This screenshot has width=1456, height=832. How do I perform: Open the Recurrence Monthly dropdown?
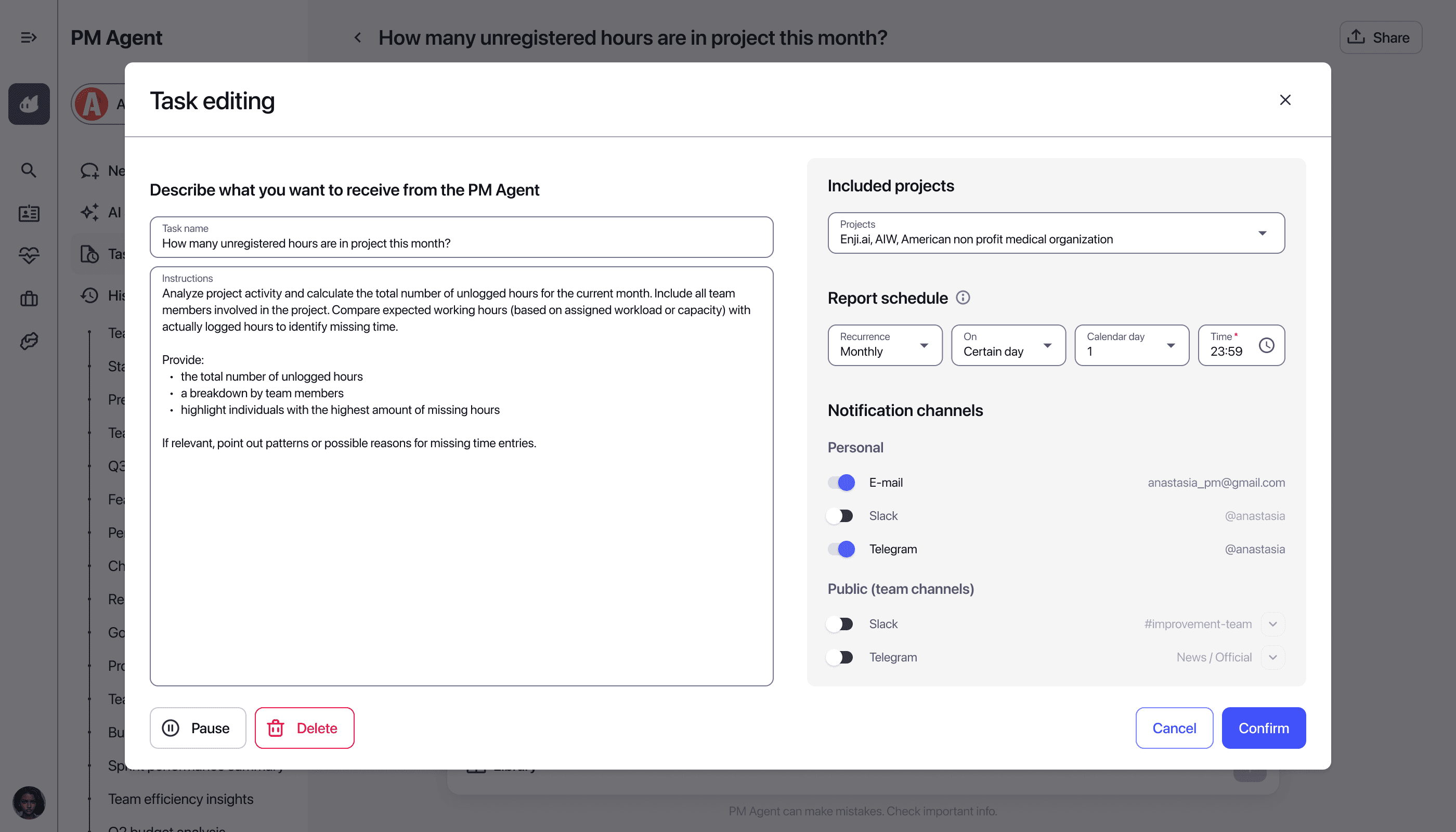pos(884,345)
